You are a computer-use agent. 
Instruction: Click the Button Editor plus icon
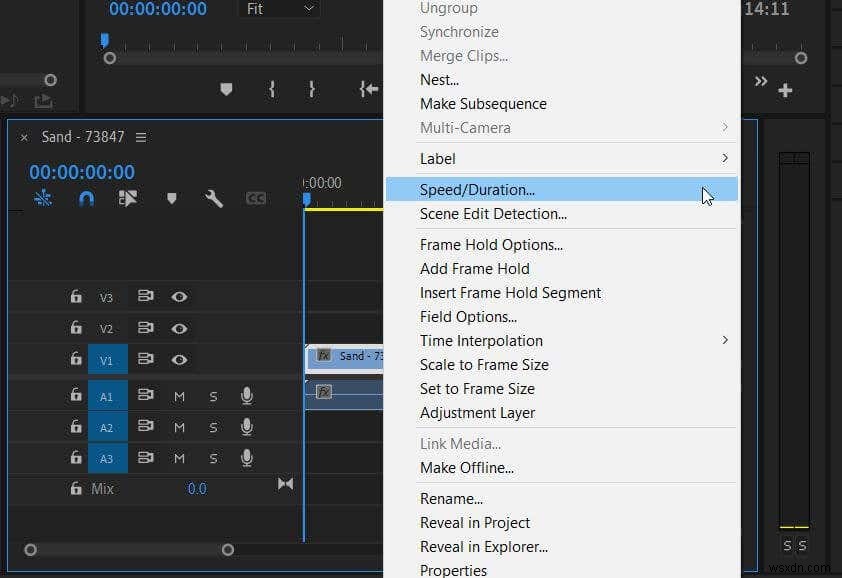point(785,90)
